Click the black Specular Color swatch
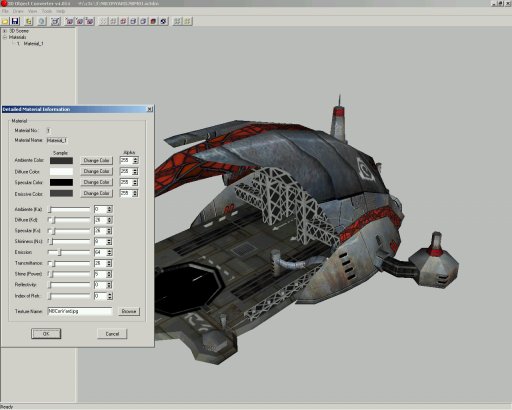 (x=61, y=182)
